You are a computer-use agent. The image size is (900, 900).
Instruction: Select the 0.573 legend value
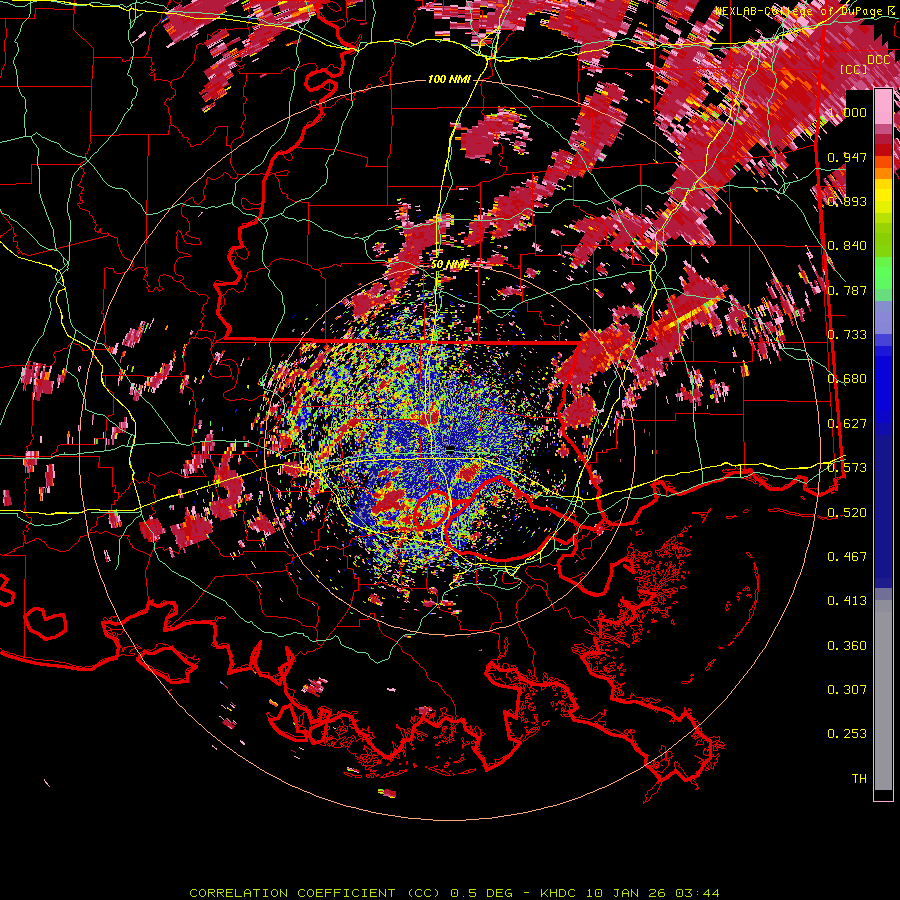coord(847,468)
